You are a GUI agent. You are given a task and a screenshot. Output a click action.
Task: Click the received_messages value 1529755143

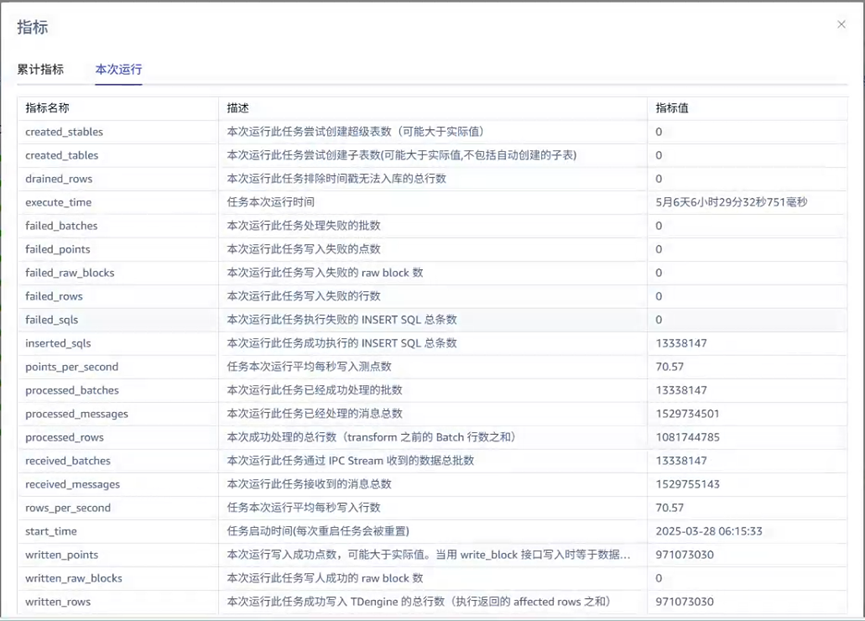(x=688, y=484)
